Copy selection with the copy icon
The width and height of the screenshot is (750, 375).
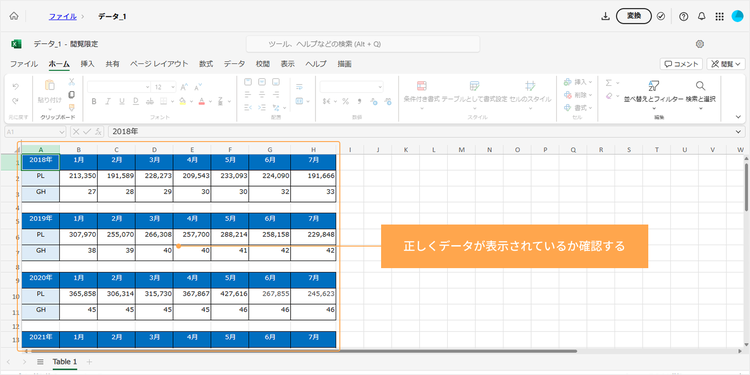pos(72,95)
